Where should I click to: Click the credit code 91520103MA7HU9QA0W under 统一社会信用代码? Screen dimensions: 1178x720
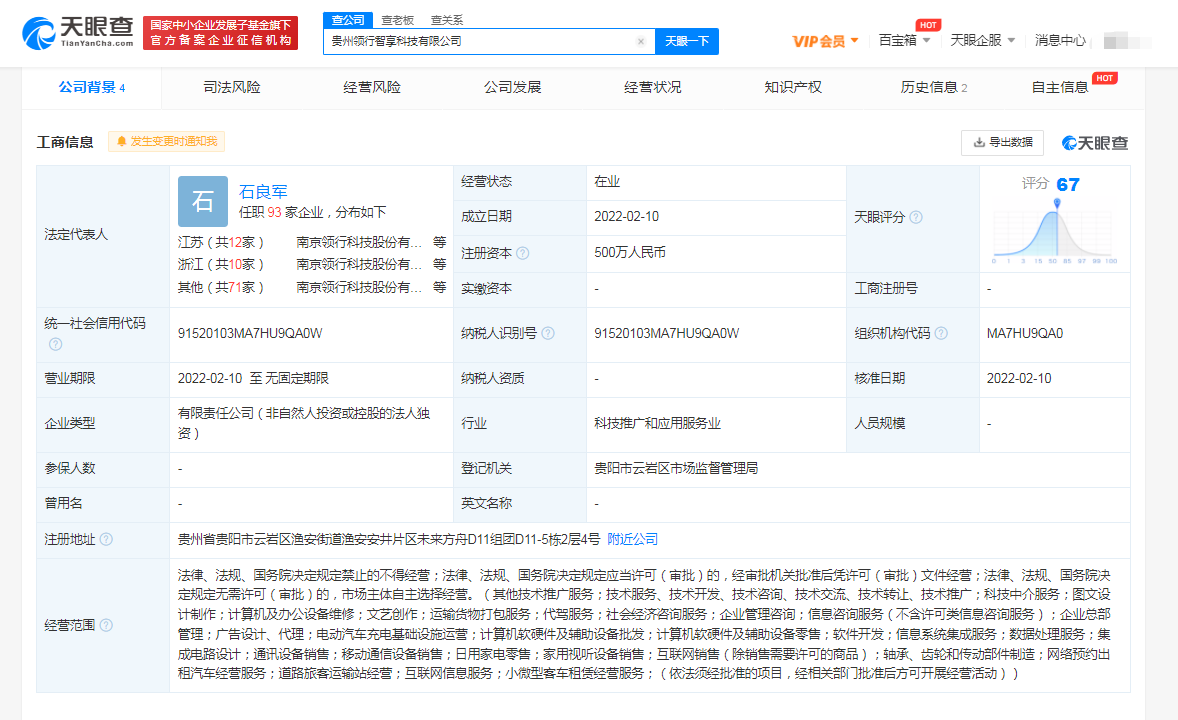[250, 333]
